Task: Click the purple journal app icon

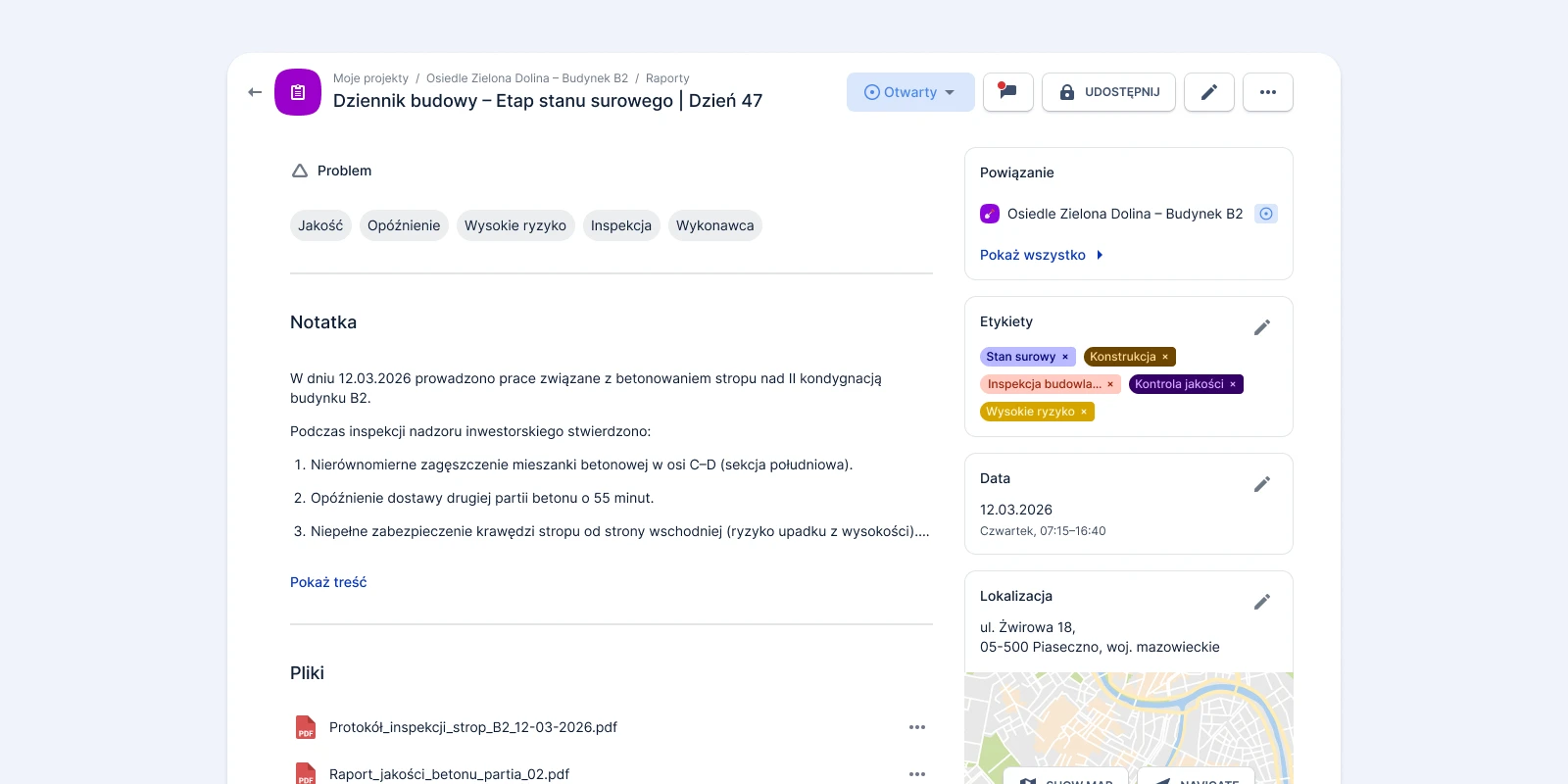Action: click(x=298, y=92)
